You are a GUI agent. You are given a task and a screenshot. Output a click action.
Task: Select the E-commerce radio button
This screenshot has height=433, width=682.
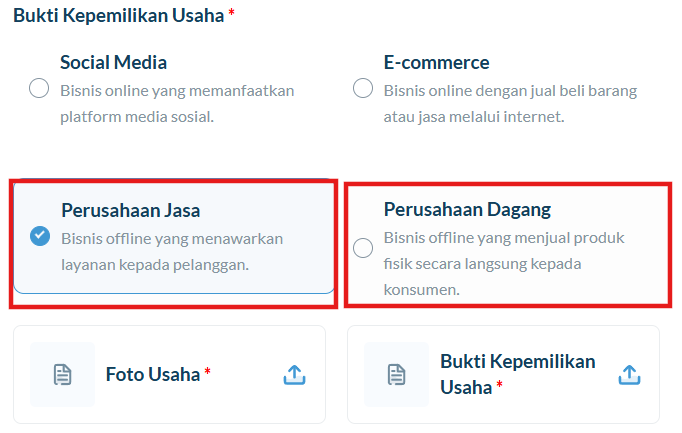[363, 88]
